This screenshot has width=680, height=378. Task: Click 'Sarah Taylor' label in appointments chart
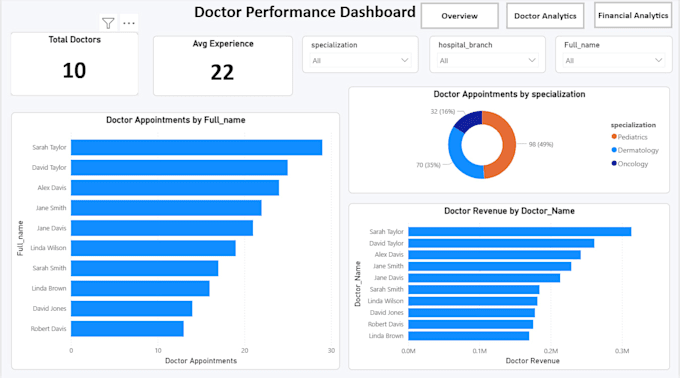coord(49,147)
